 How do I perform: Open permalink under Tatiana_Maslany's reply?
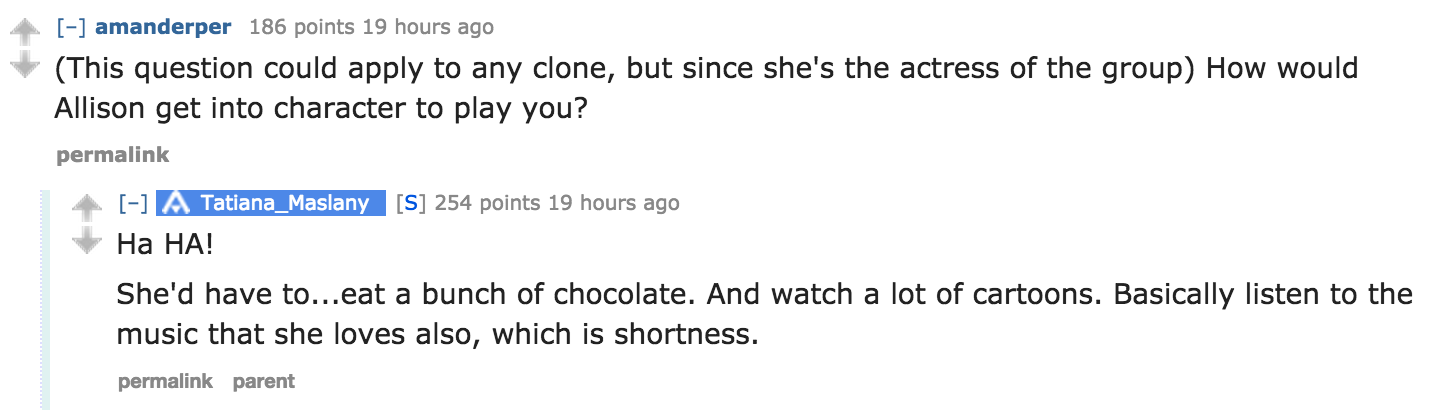tap(165, 381)
